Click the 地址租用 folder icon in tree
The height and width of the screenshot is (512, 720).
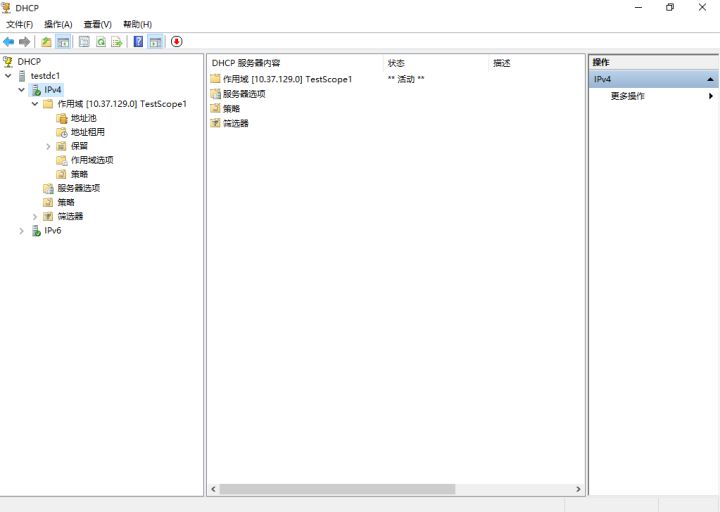[x=62, y=132]
